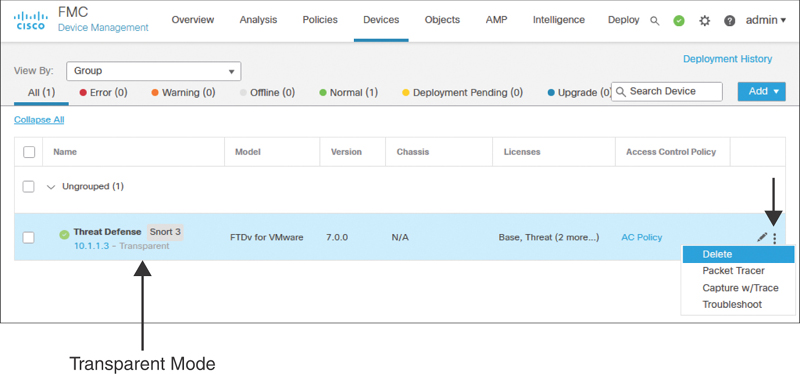Open the Analysis menu
800x374 pixels.
[258, 20]
